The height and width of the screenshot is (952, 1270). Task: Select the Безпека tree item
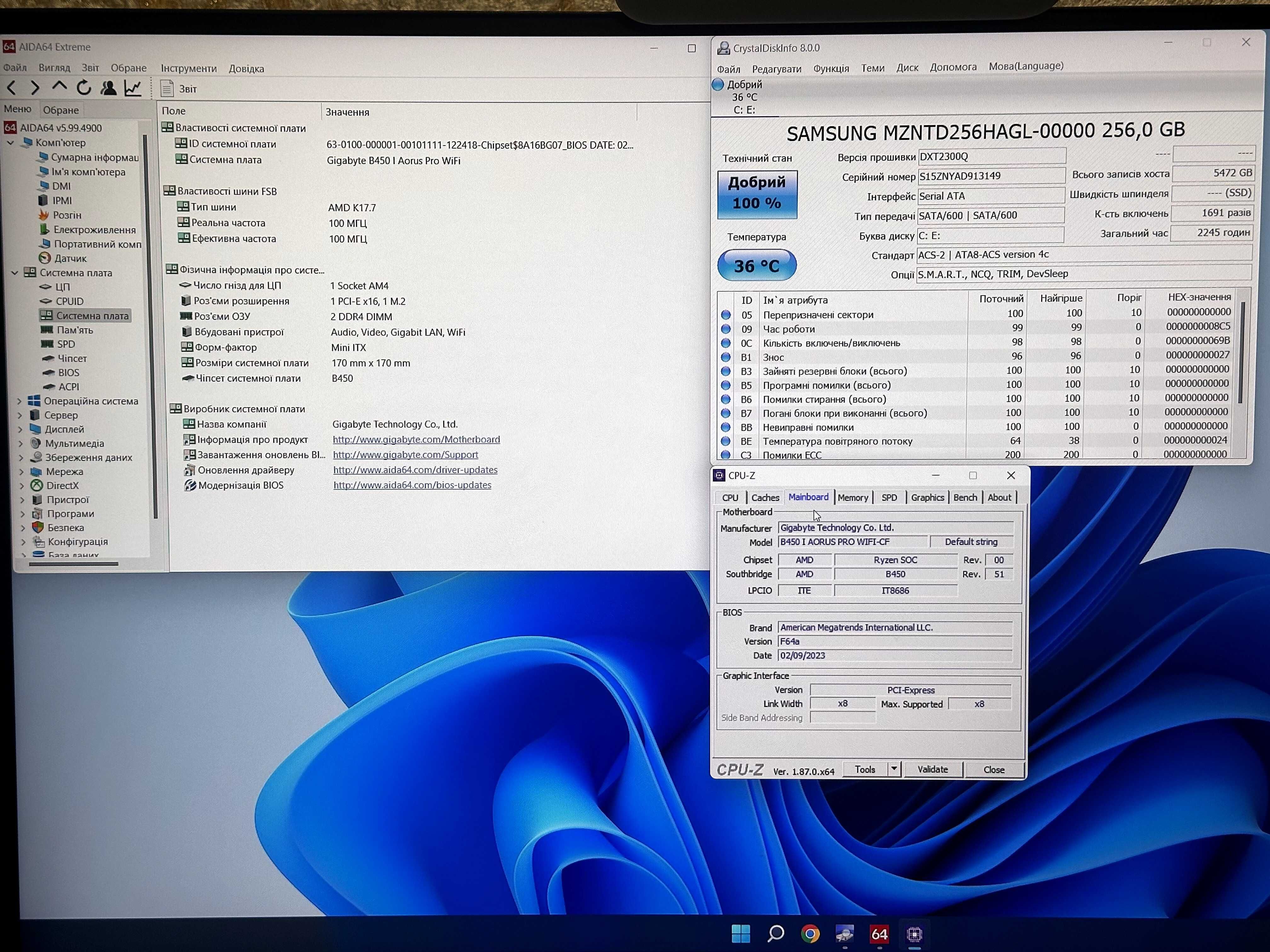point(59,527)
